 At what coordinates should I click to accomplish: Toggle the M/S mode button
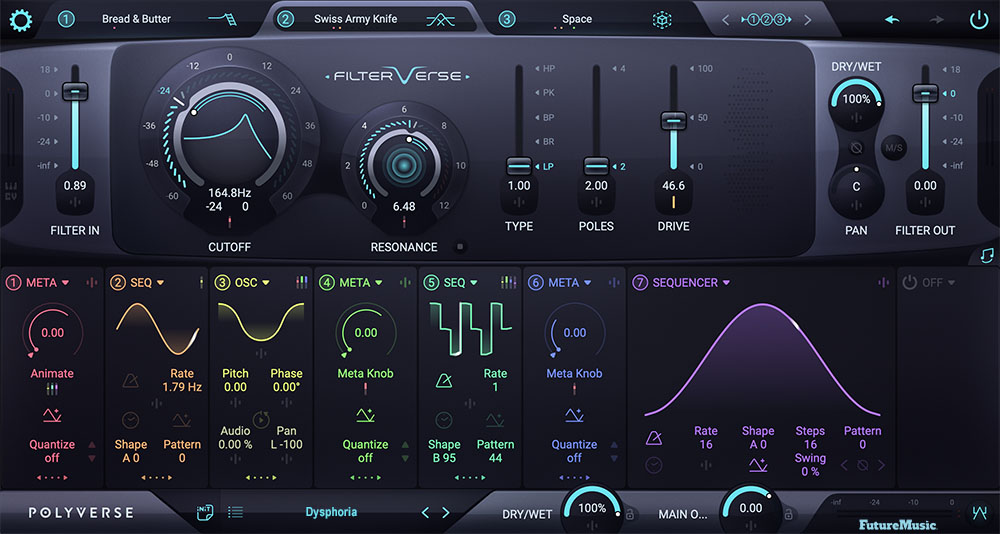[x=894, y=148]
